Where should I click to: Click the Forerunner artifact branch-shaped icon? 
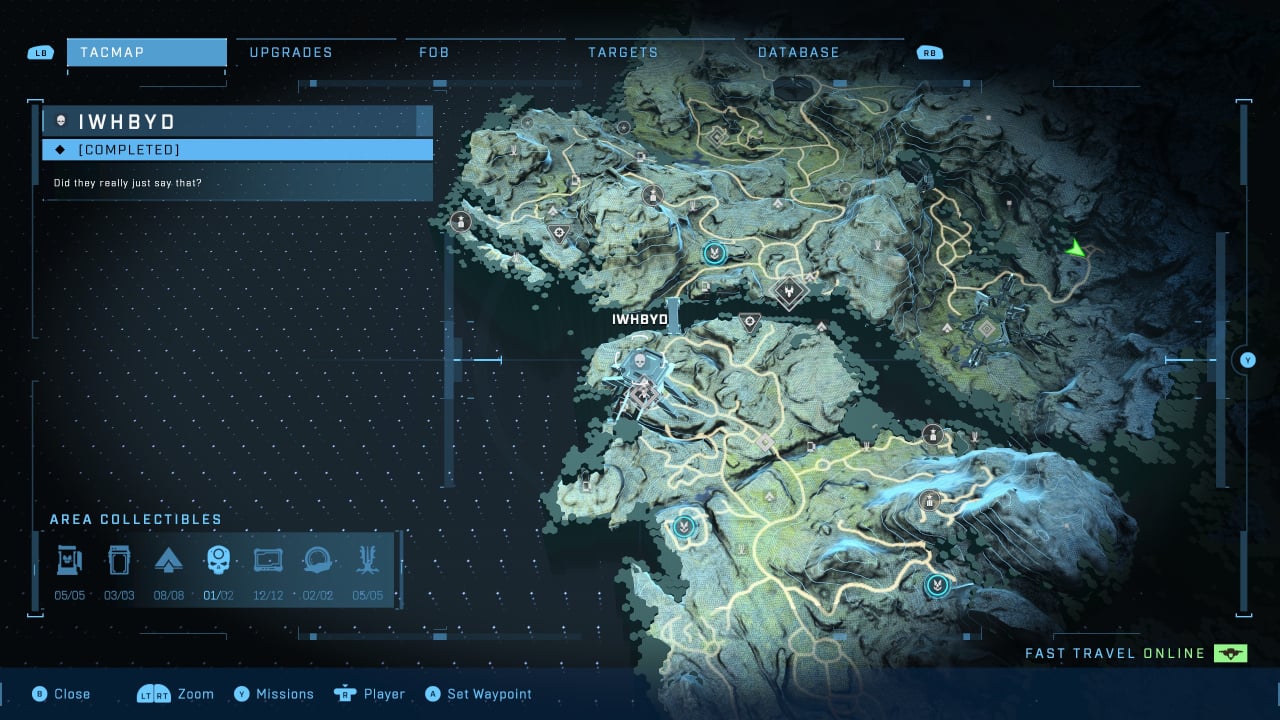(x=368, y=561)
